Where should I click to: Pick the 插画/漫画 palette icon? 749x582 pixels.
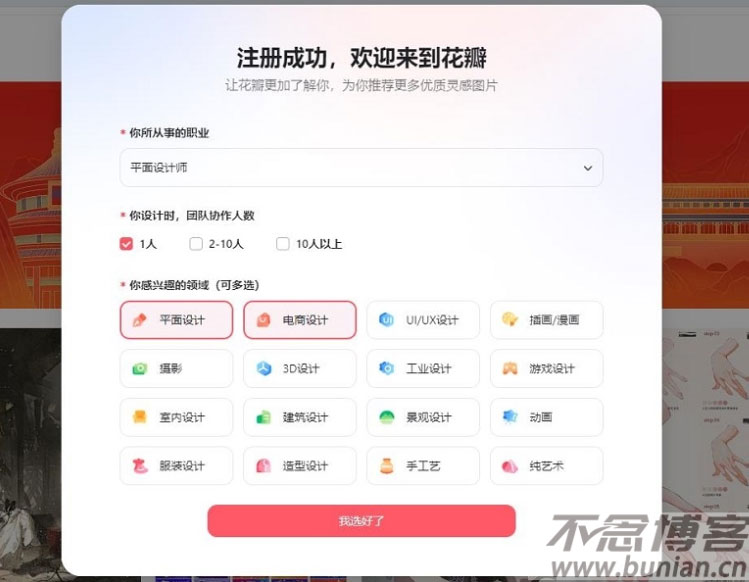click(x=510, y=320)
